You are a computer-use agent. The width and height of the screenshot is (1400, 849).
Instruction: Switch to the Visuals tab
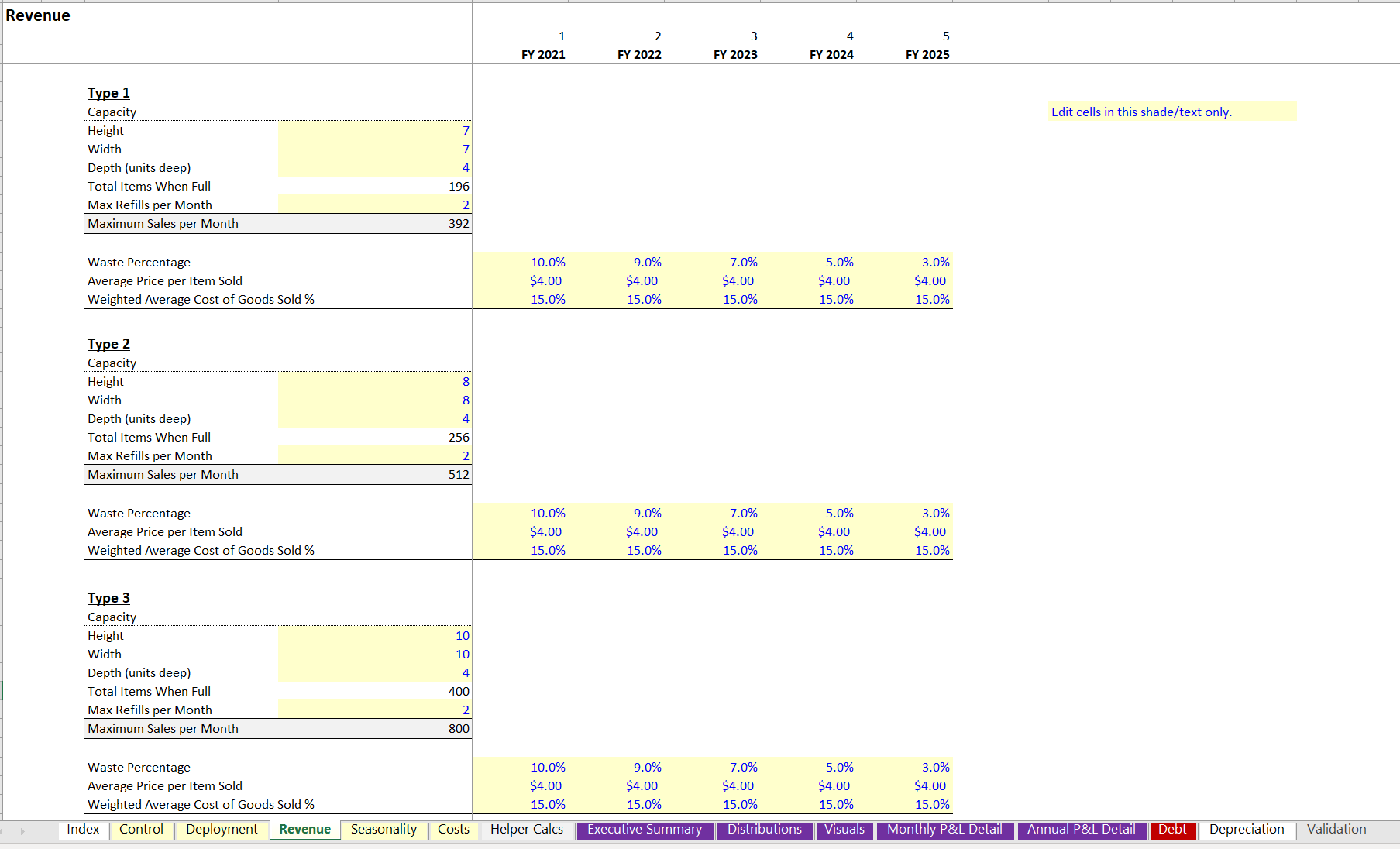[x=844, y=830]
